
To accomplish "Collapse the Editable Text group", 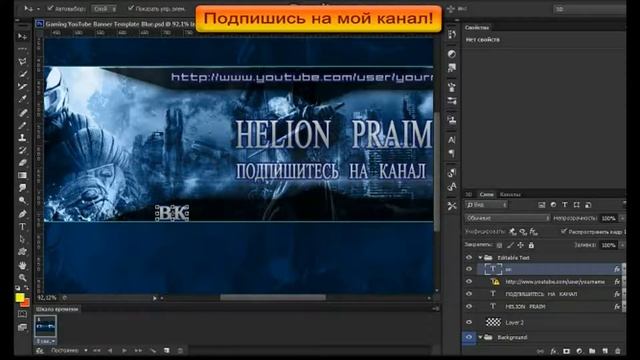I will click(480, 258).
